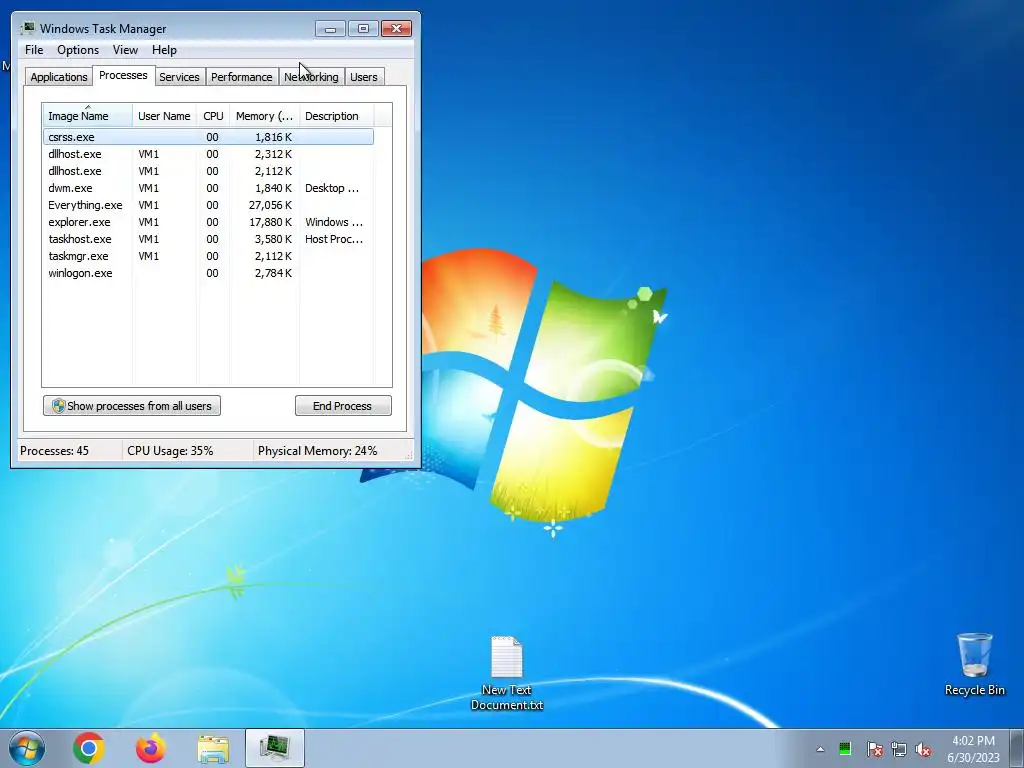The width and height of the screenshot is (1024, 768).
Task: Open Windows Explorer from the taskbar
Action: tap(213, 749)
